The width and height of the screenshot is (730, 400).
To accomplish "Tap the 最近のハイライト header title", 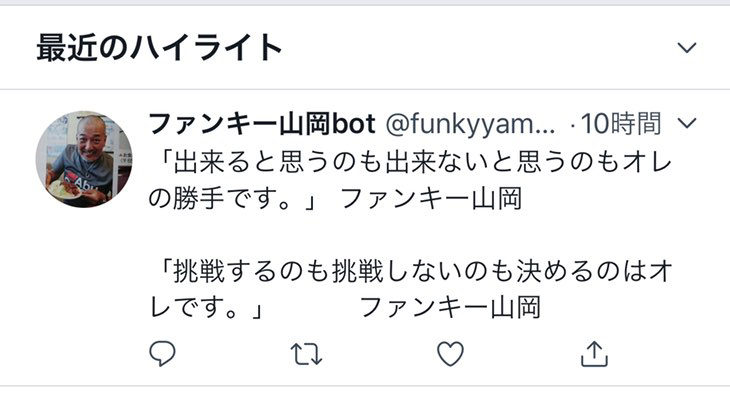I will pos(159,47).
